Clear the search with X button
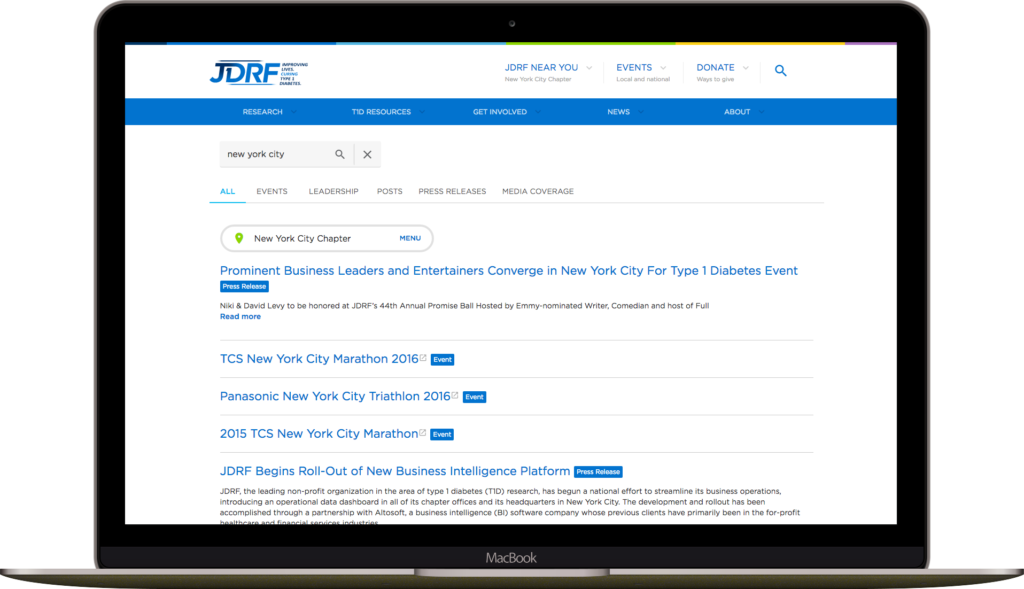This screenshot has width=1024, height=589. (367, 154)
